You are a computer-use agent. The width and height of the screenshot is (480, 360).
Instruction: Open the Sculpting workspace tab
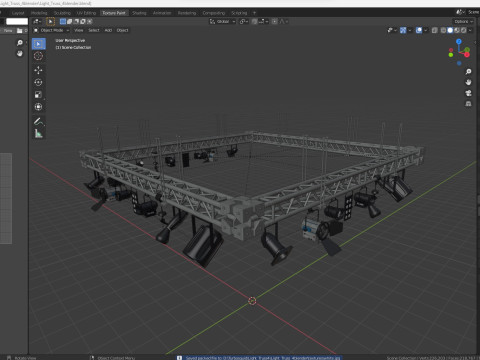[x=62, y=13]
